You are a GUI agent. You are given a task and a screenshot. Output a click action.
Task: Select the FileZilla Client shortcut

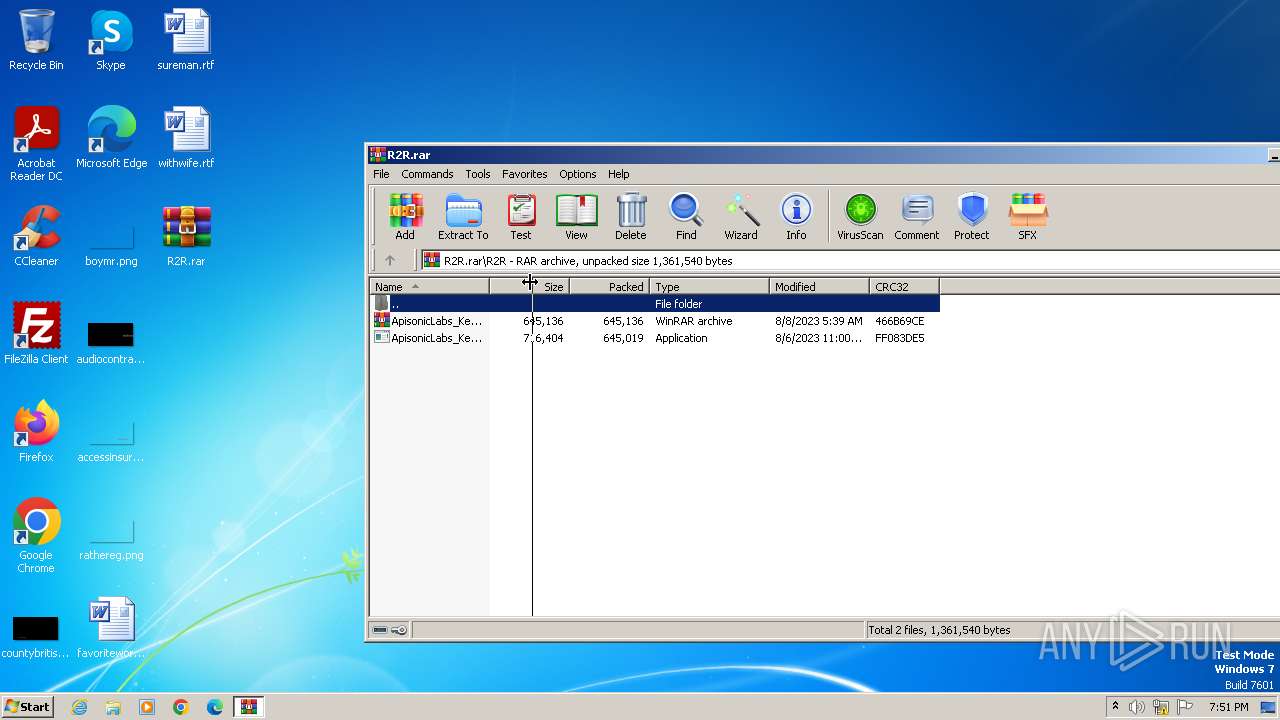click(x=36, y=334)
